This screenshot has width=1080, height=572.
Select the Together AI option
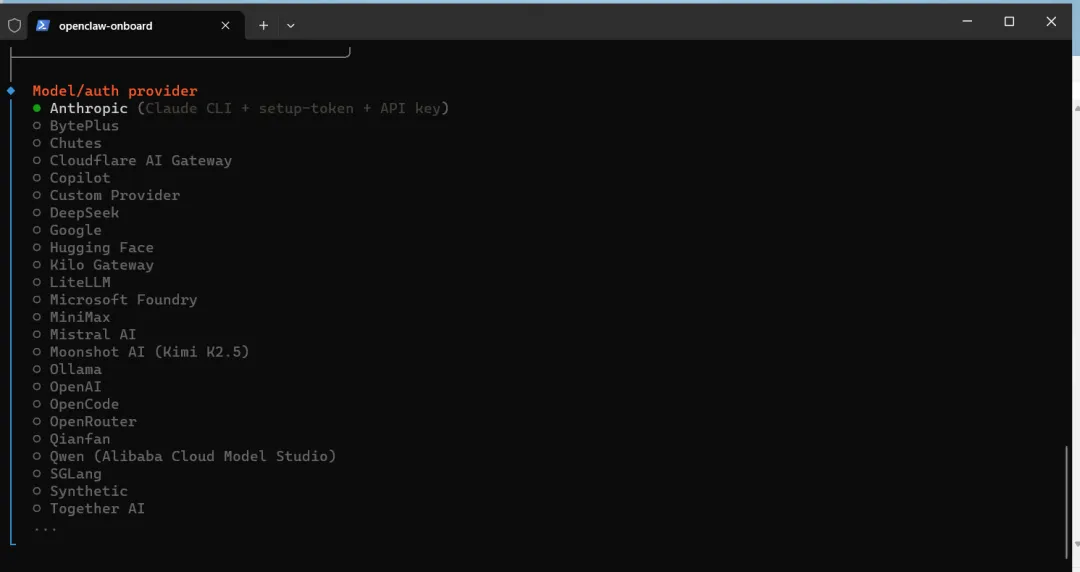pyautogui.click(x=89, y=508)
